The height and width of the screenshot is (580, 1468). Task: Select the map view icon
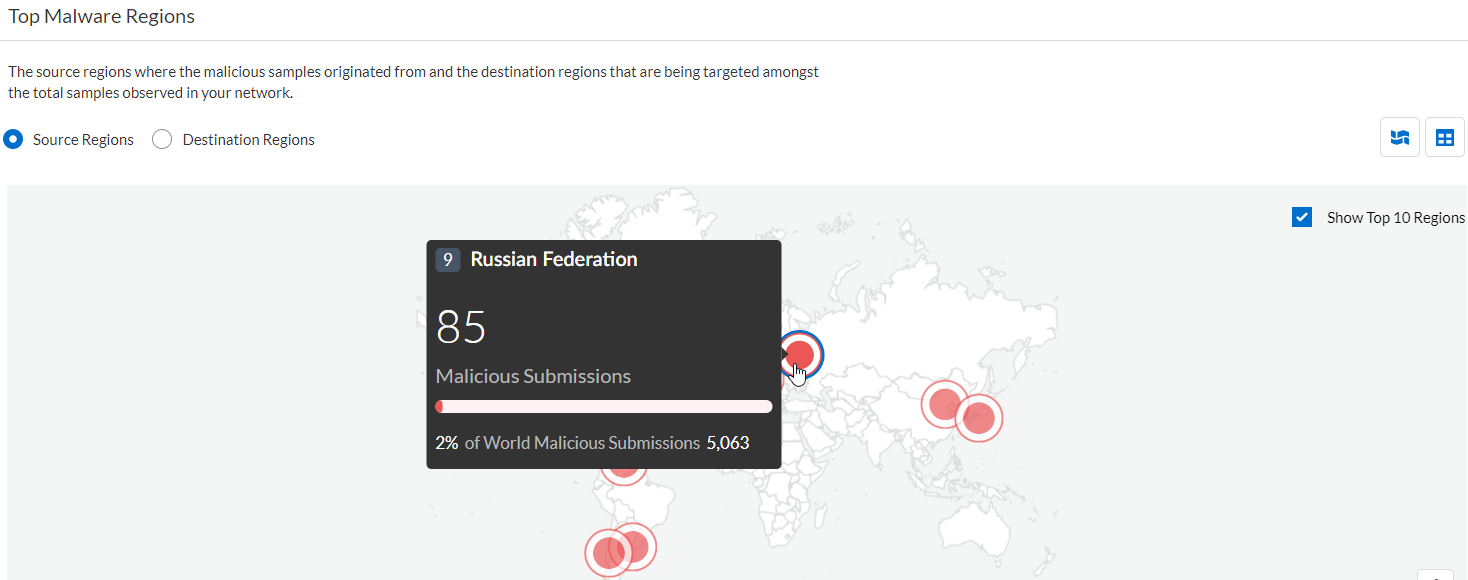pyautogui.click(x=1399, y=137)
